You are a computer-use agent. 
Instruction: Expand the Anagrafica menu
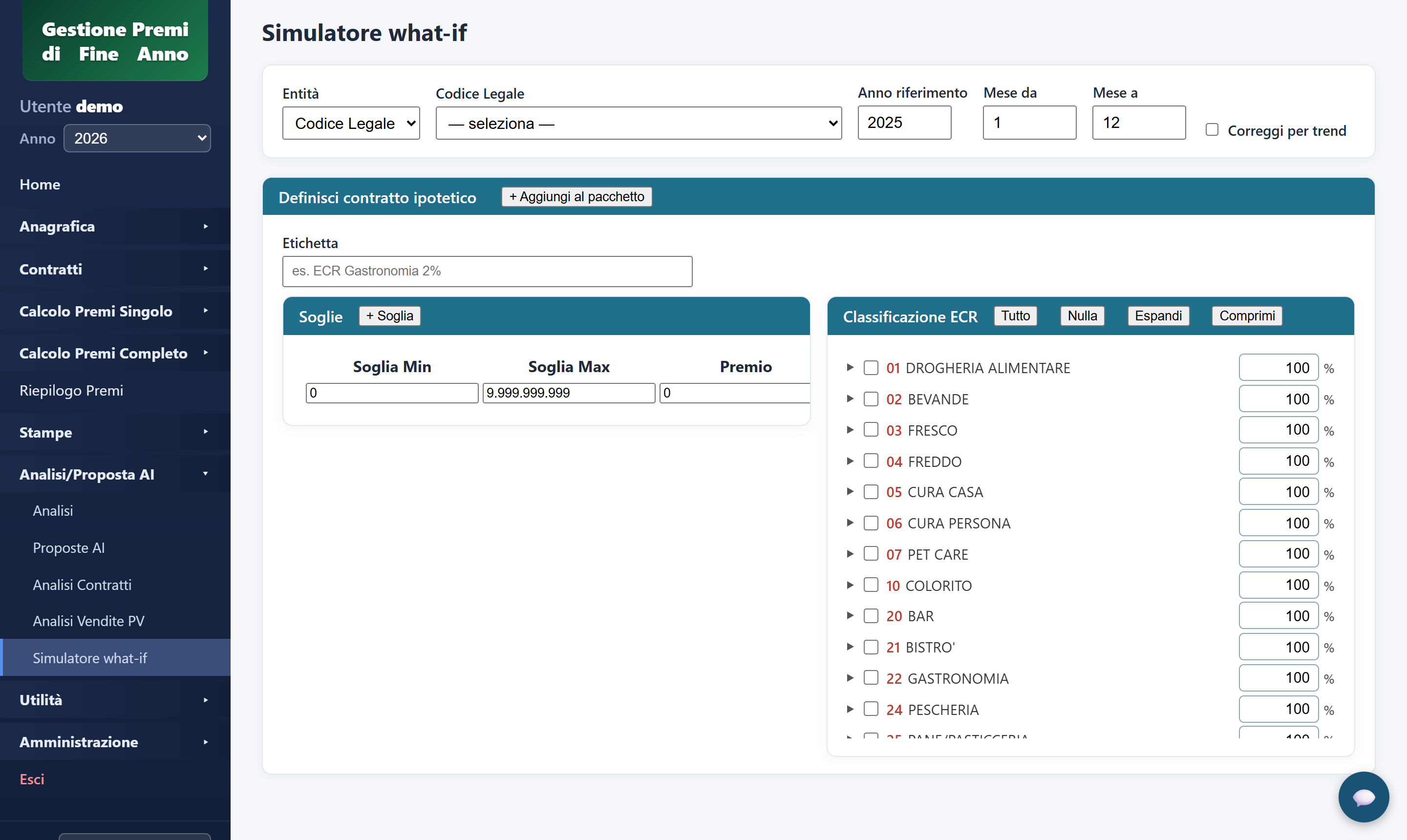pos(115,227)
